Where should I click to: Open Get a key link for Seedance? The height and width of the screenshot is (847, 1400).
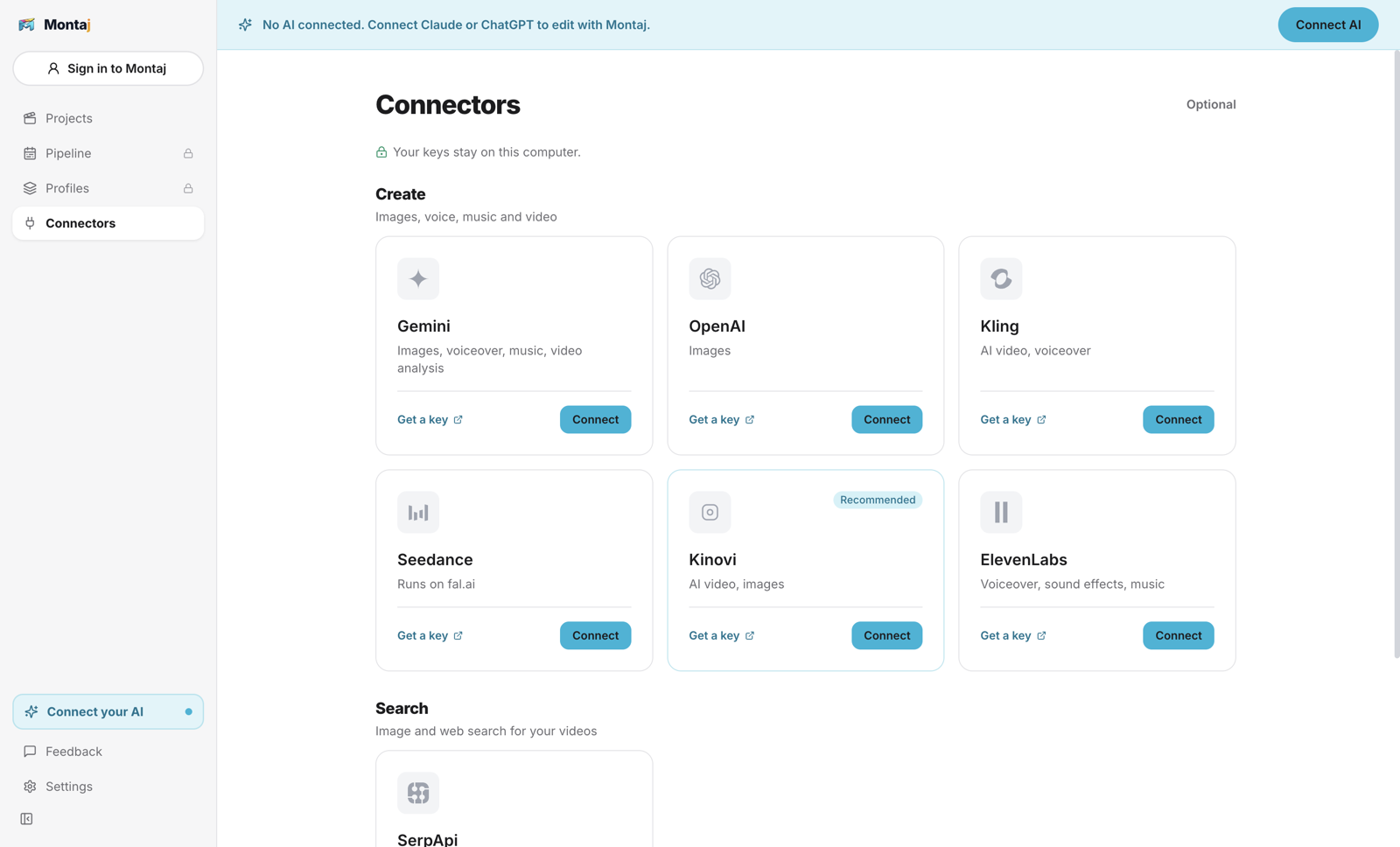[x=430, y=636]
